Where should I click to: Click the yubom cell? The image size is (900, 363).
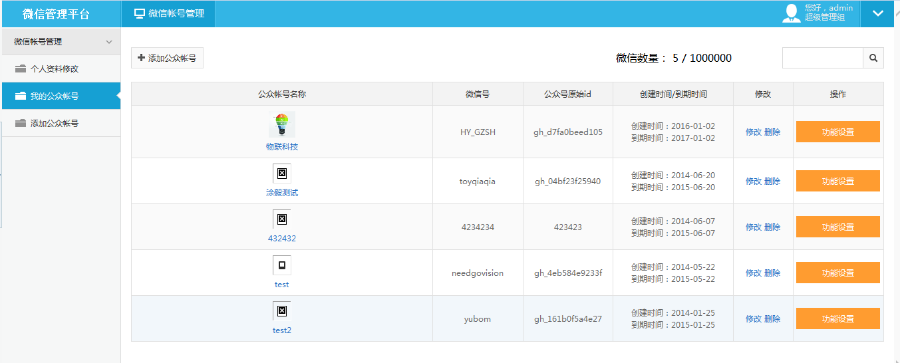tap(478, 319)
